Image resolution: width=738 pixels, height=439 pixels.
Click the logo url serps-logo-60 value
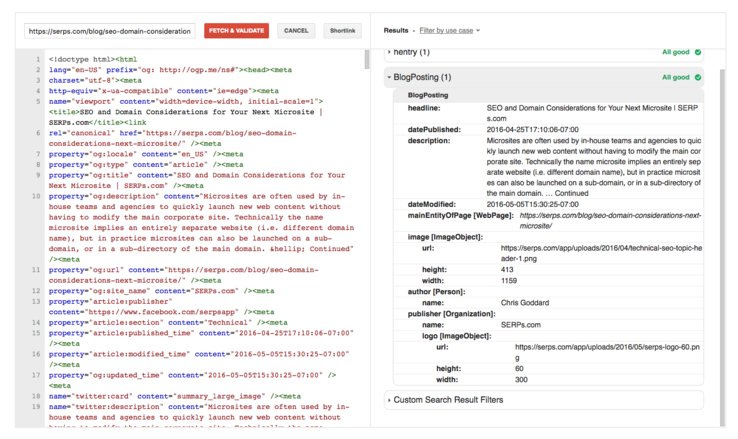607,352
